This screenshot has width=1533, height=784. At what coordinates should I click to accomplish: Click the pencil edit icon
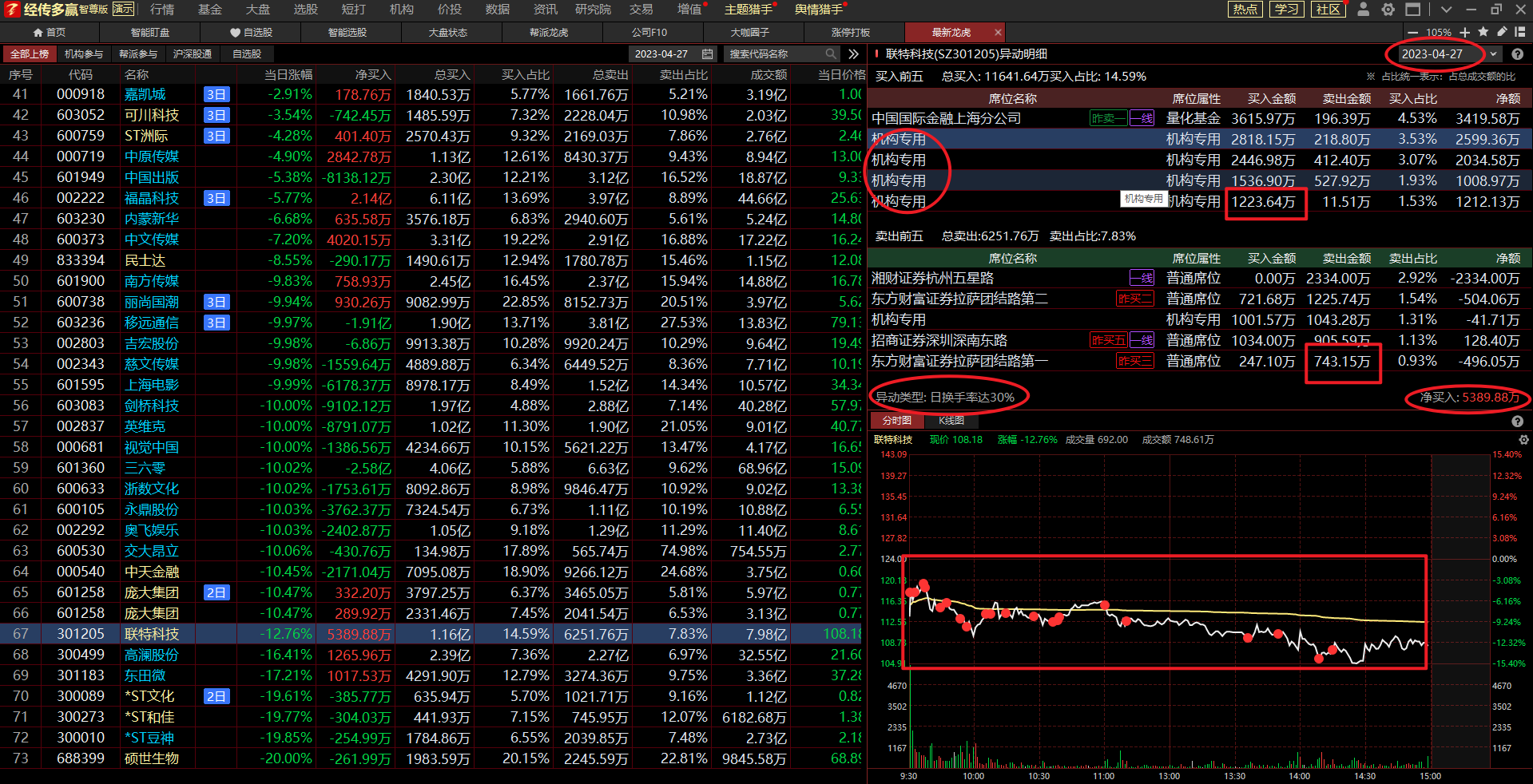(x=1502, y=32)
